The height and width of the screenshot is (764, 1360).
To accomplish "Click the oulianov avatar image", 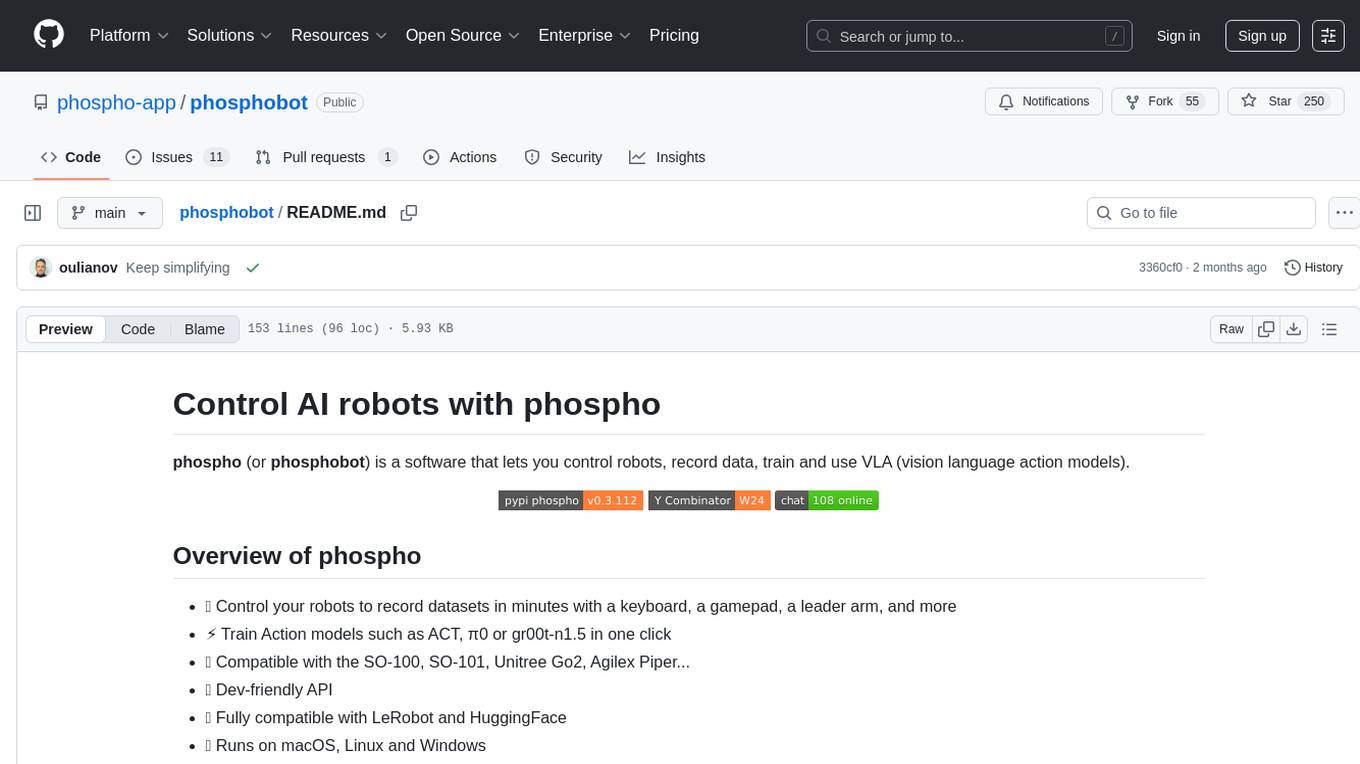I will pyautogui.click(x=41, y=268).
